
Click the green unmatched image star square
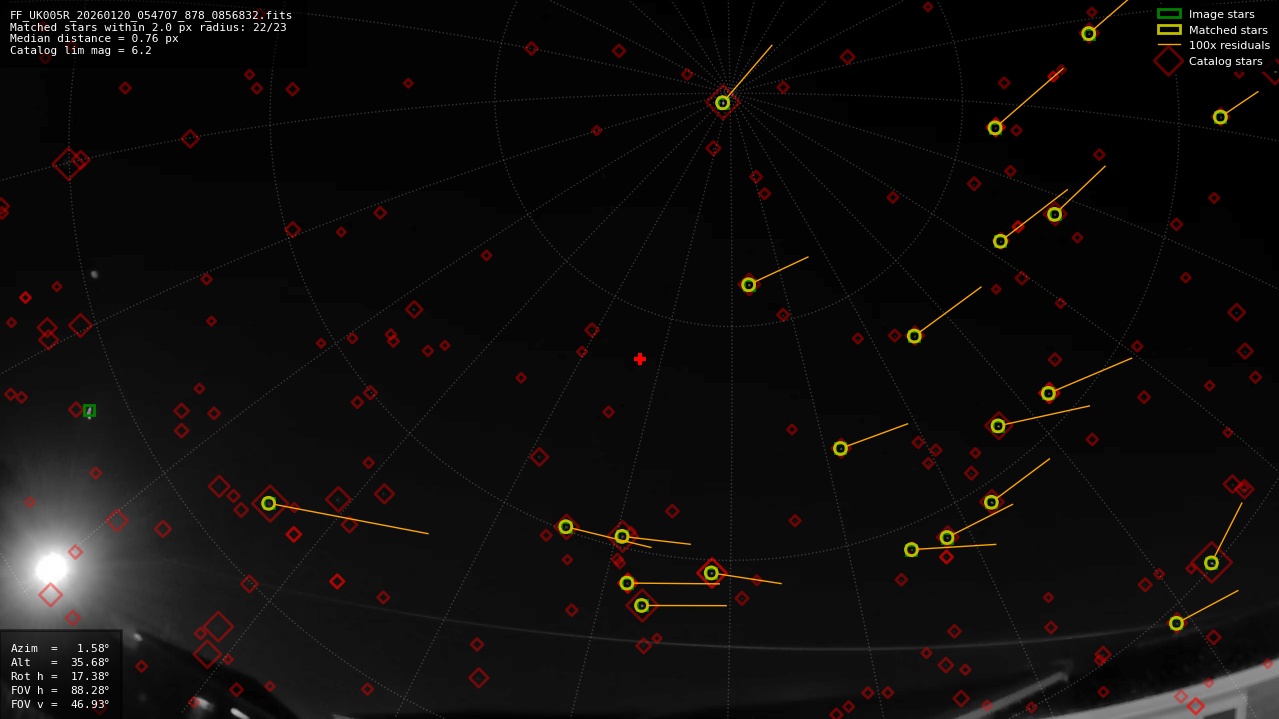pyautogui.click(x=89, y=410)
